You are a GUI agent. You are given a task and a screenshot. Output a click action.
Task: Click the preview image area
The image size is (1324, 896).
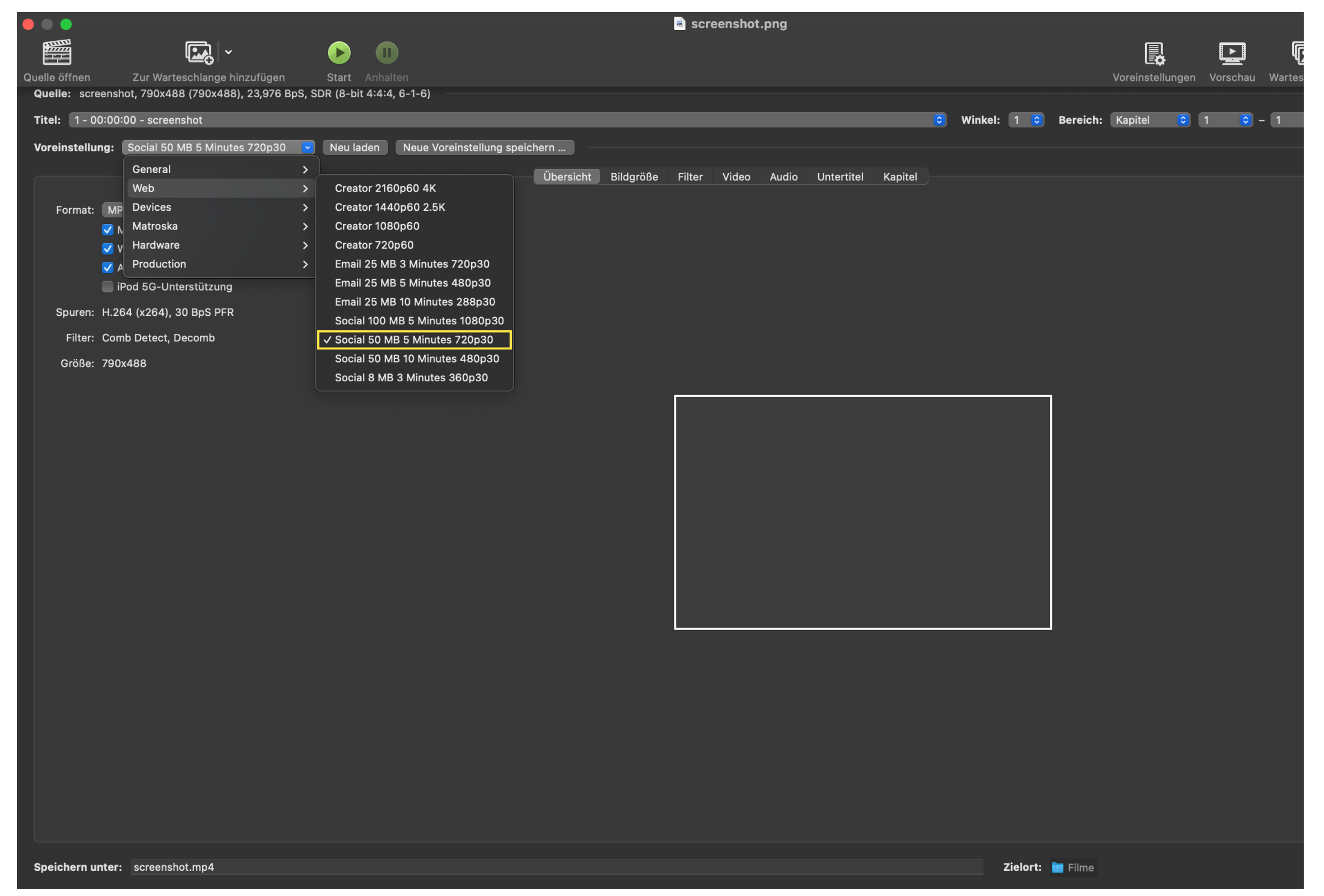(863, 512)
